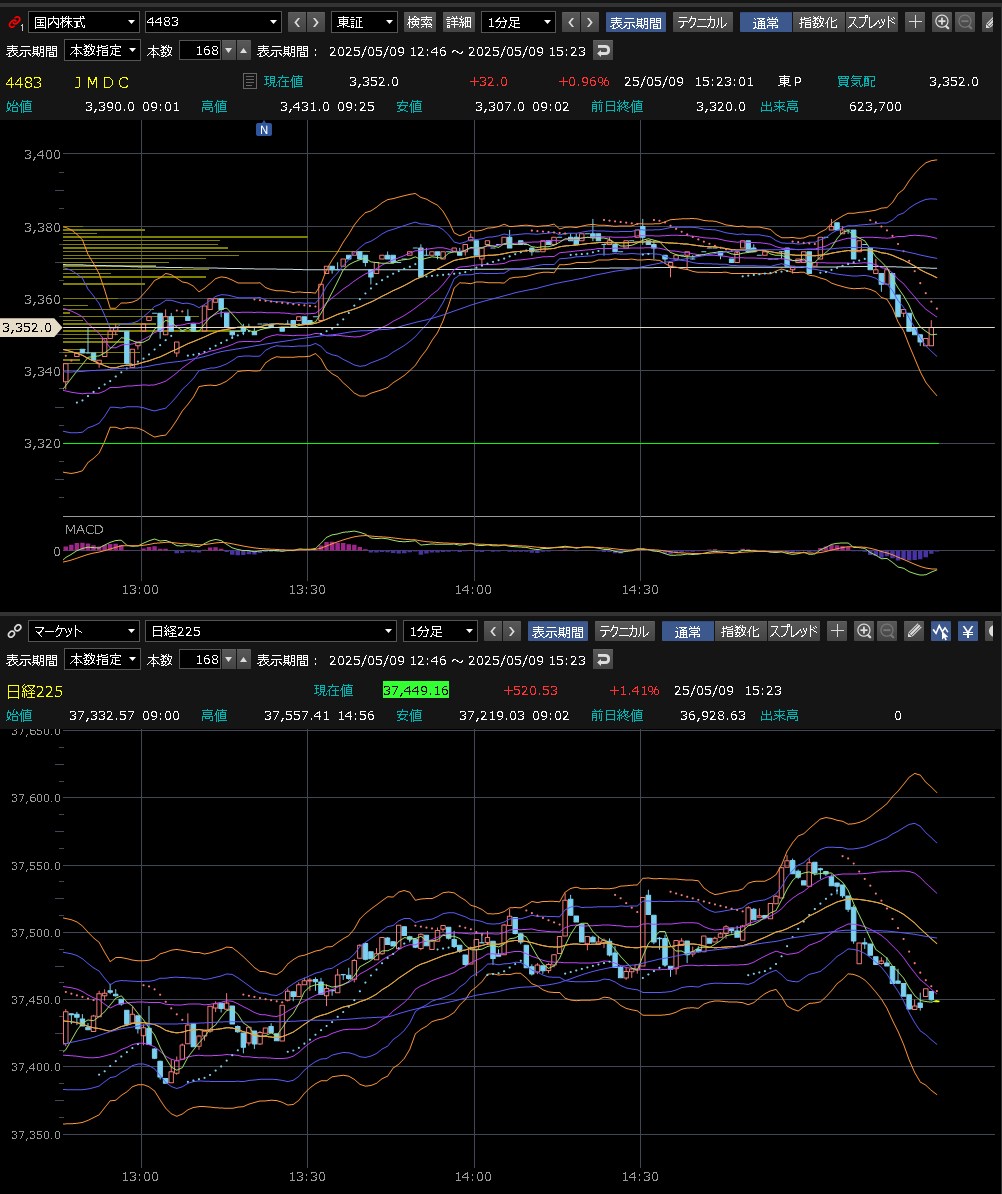Toggle 表示期間 button in the bottom chart toolbar
The height and width of the screenshot is (1194, 1002).
pyautogui.click(x=557, y=632)
